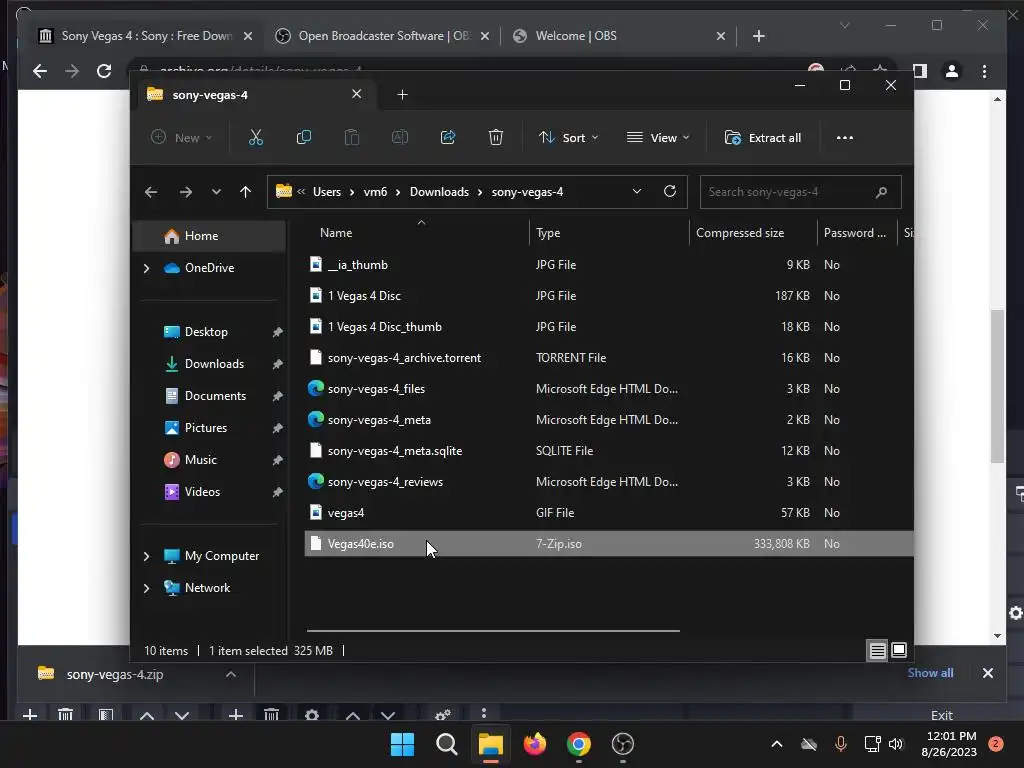Open recent locations chevron in Explorer
The image size is (1024, 768).
[216, 192]
